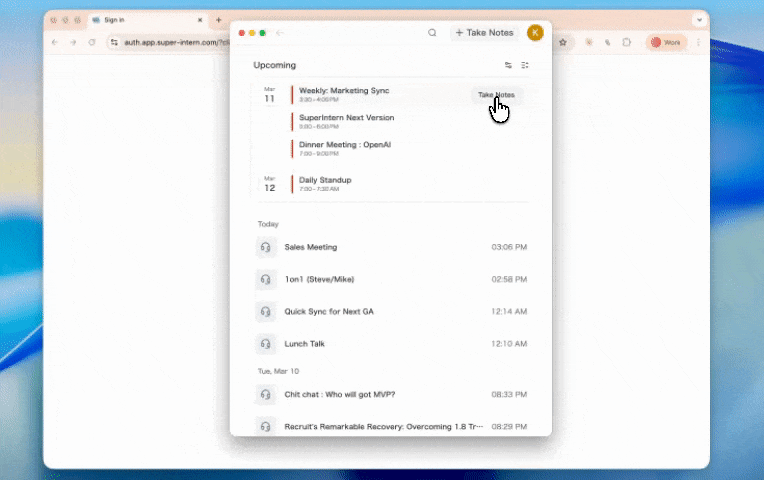Click the Sales Meeting headphone icon
Image resolution: width=764 pixels, height=480 pixels.
(x=266, y=247)
